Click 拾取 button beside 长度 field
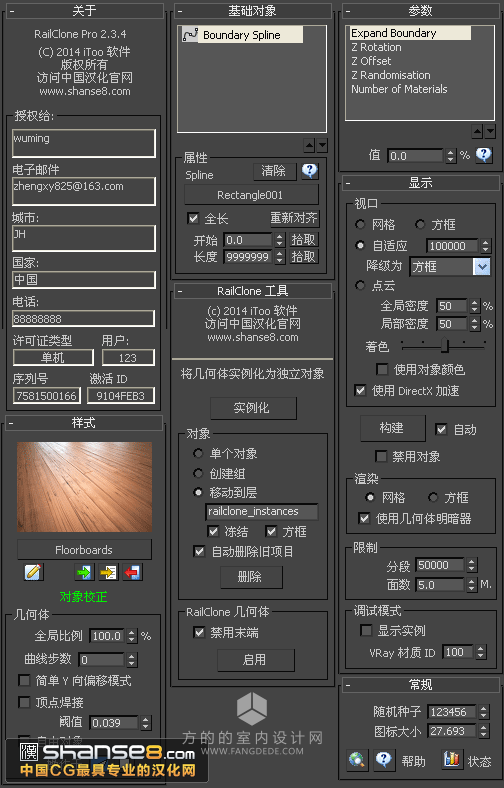 click(x=303, y=257)
